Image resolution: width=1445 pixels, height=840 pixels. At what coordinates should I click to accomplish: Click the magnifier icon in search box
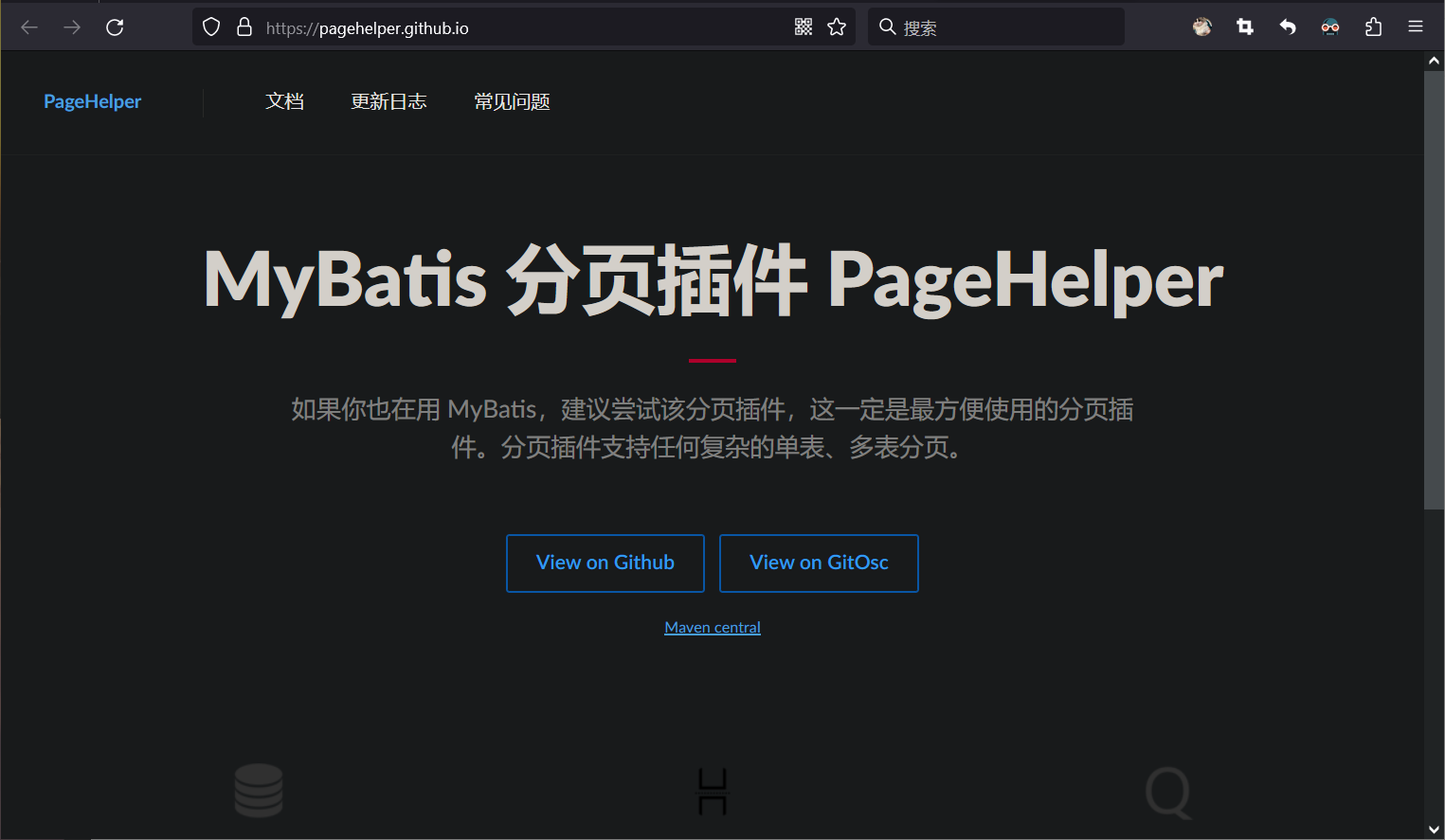pyautogui.click(x=887, y=27)
